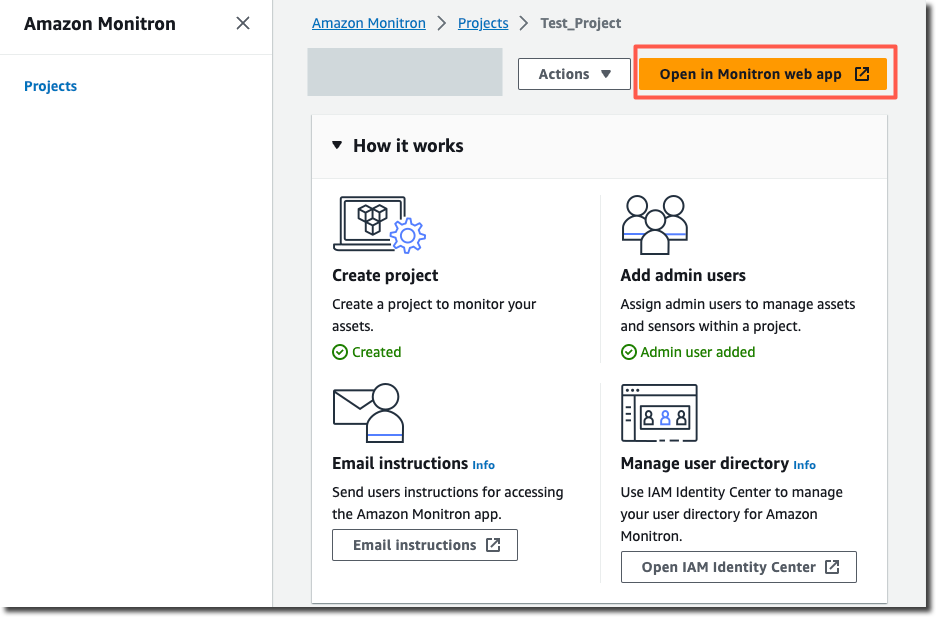Screen dimensions: 936x617
Task: Open the Actions dropdown
Action: (573, 73)
